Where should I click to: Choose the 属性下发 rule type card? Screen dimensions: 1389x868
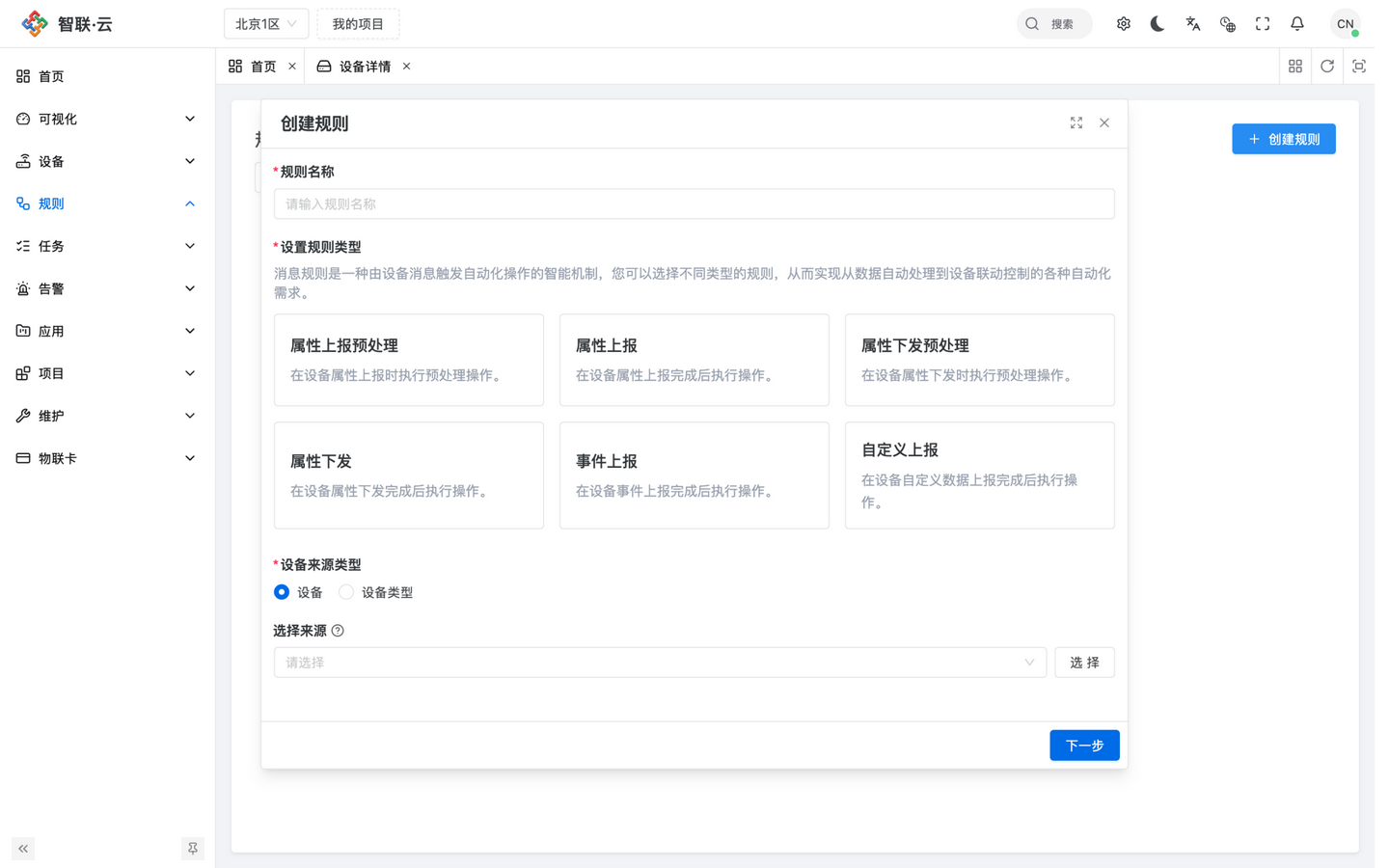coord(409,475)
